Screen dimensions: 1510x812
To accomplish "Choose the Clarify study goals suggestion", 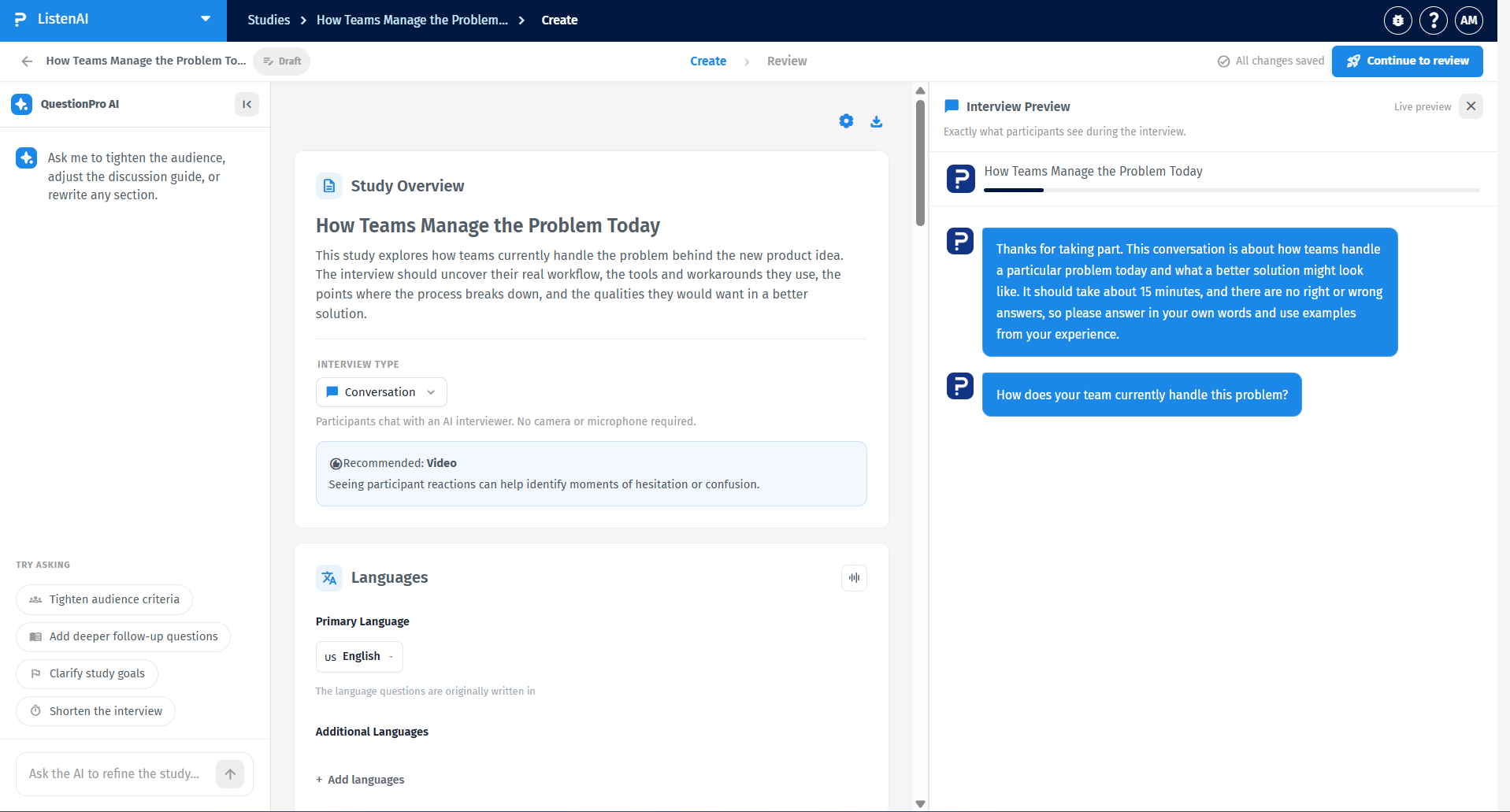I will (x=87, y=674).
